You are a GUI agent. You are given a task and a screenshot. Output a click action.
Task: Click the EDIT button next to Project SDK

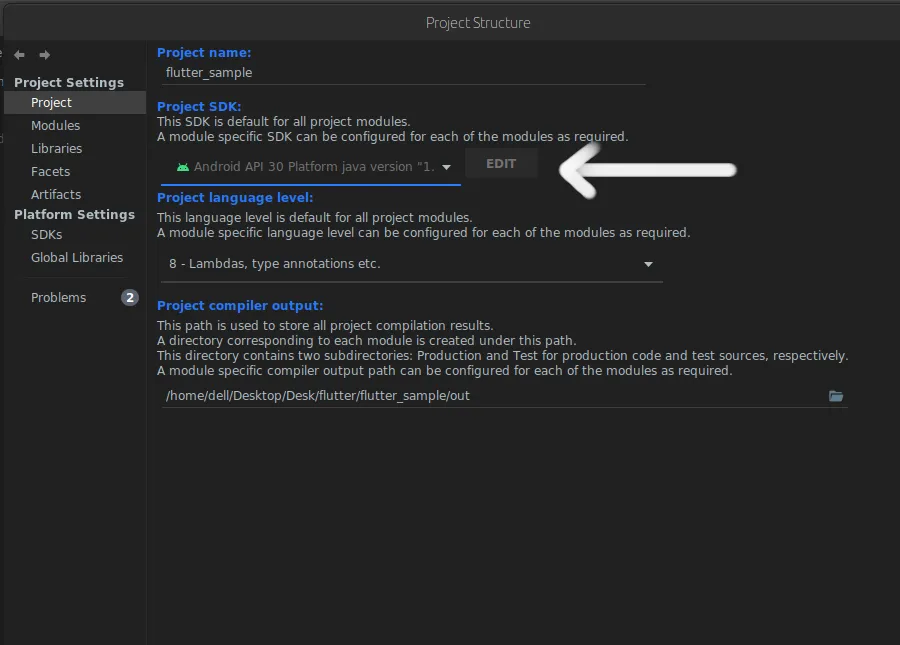pos(501,164)
